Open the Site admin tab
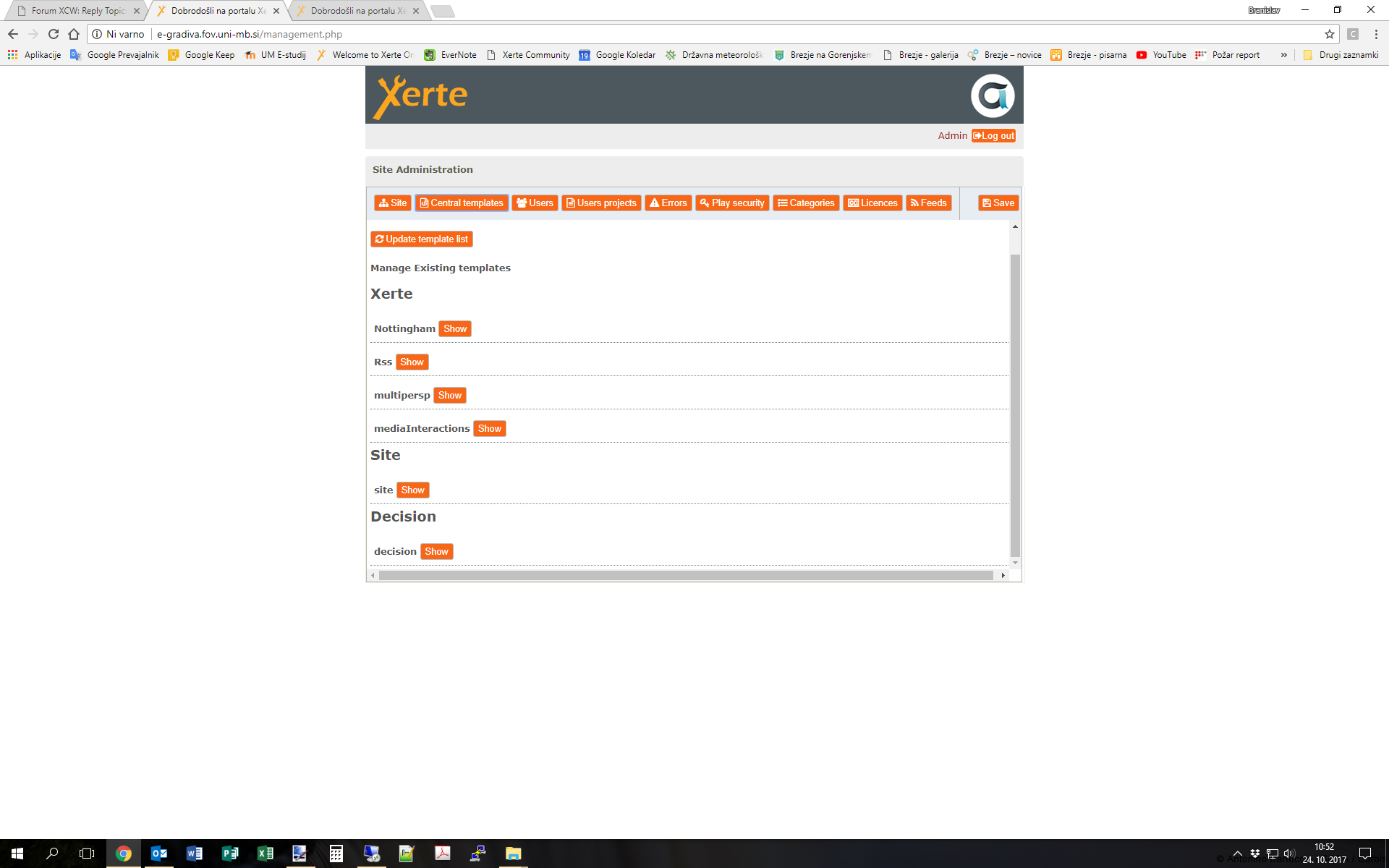Viewport: 1389px width, 868px height. pyautogui.click(x=393, y=203)
